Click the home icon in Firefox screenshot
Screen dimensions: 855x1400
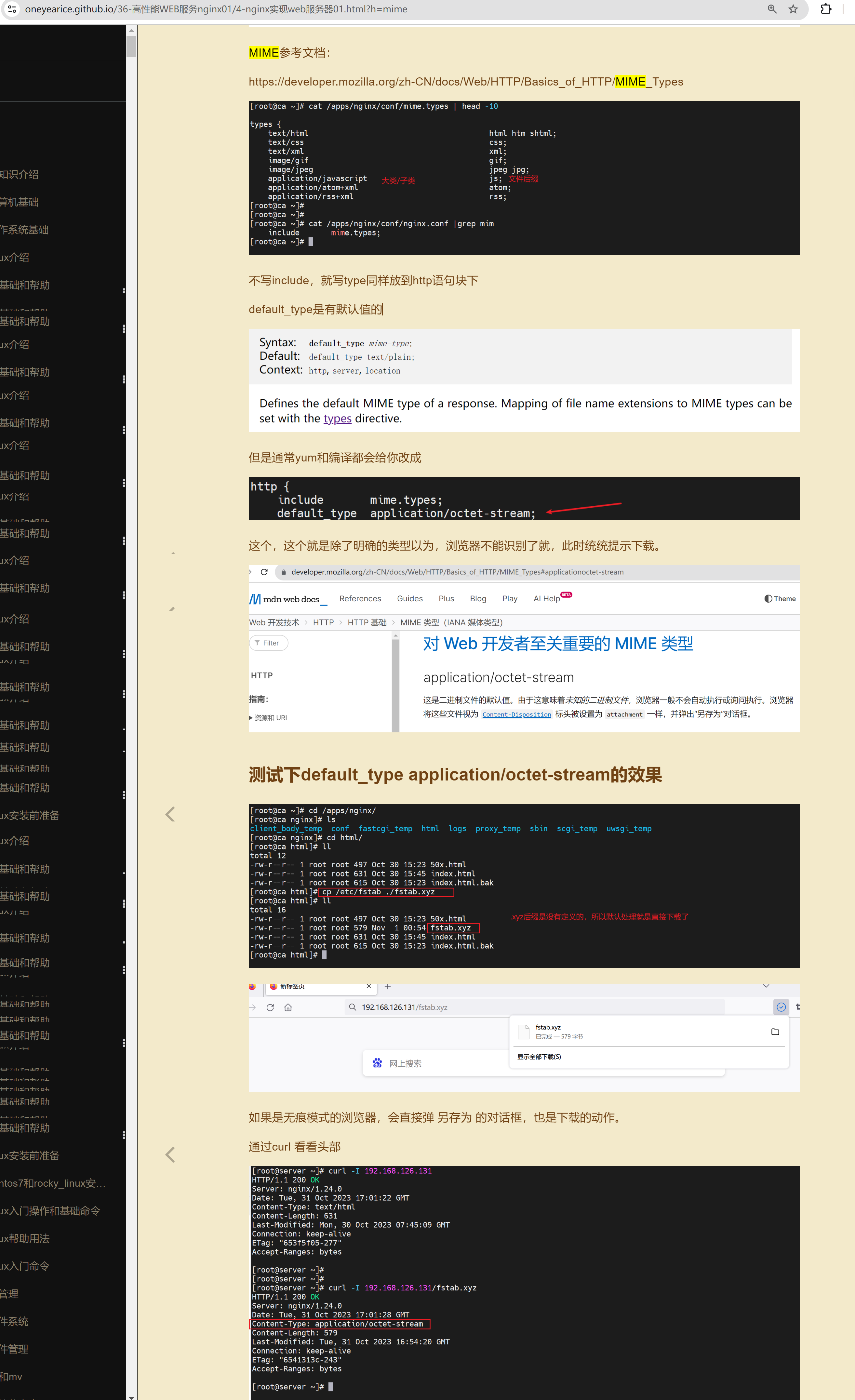[x=288, y=1007]
